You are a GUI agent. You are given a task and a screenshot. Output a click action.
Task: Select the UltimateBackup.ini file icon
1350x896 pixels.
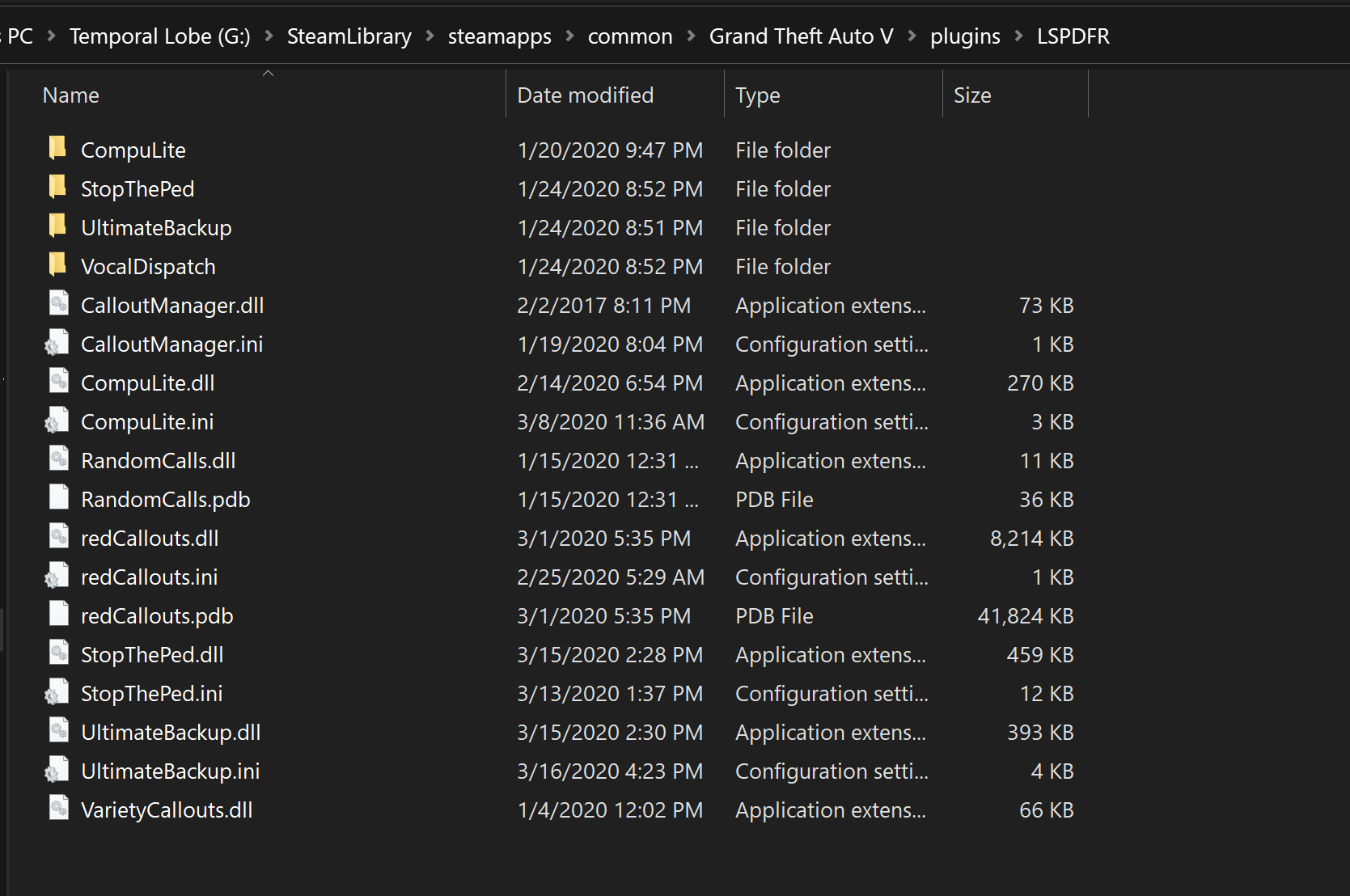pyautogui.click(x=57, y=771)
